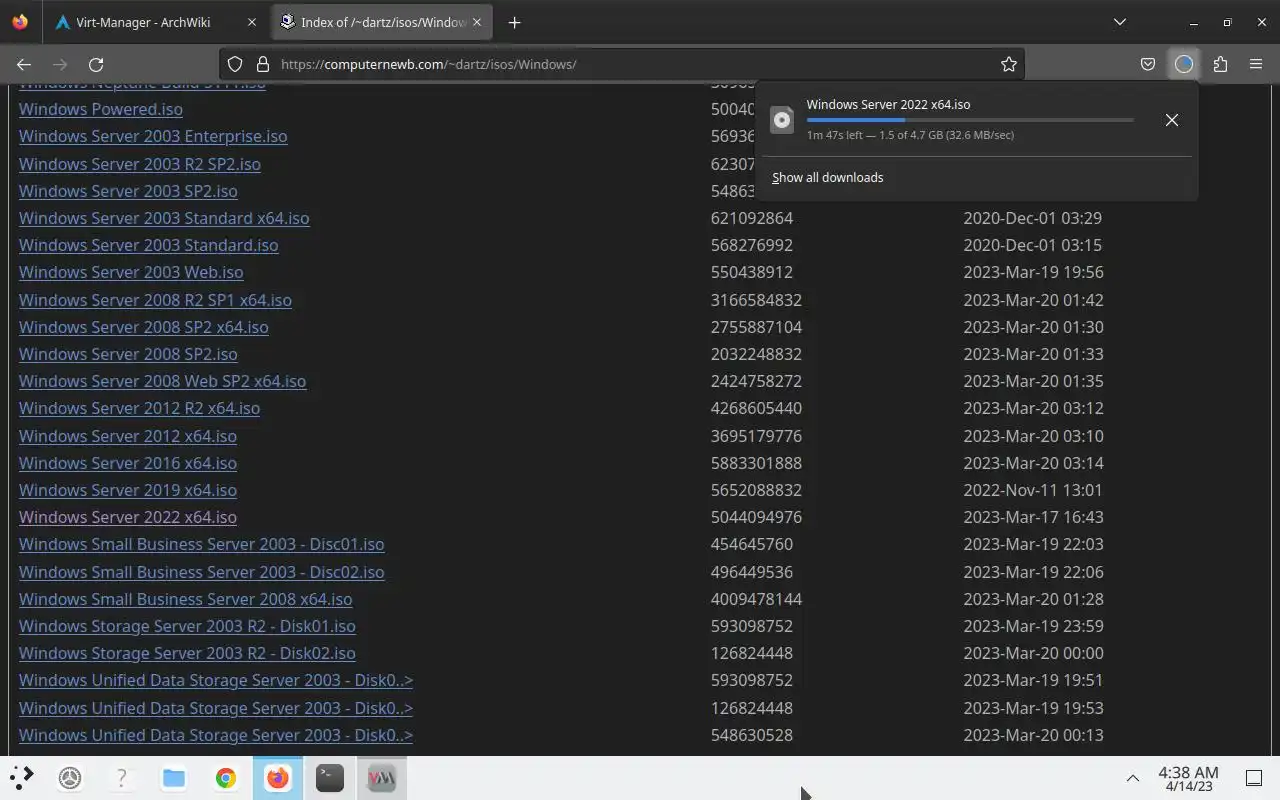Click the download progress bar
This screenshot has height=800, width=1280.
click(970, 120)
